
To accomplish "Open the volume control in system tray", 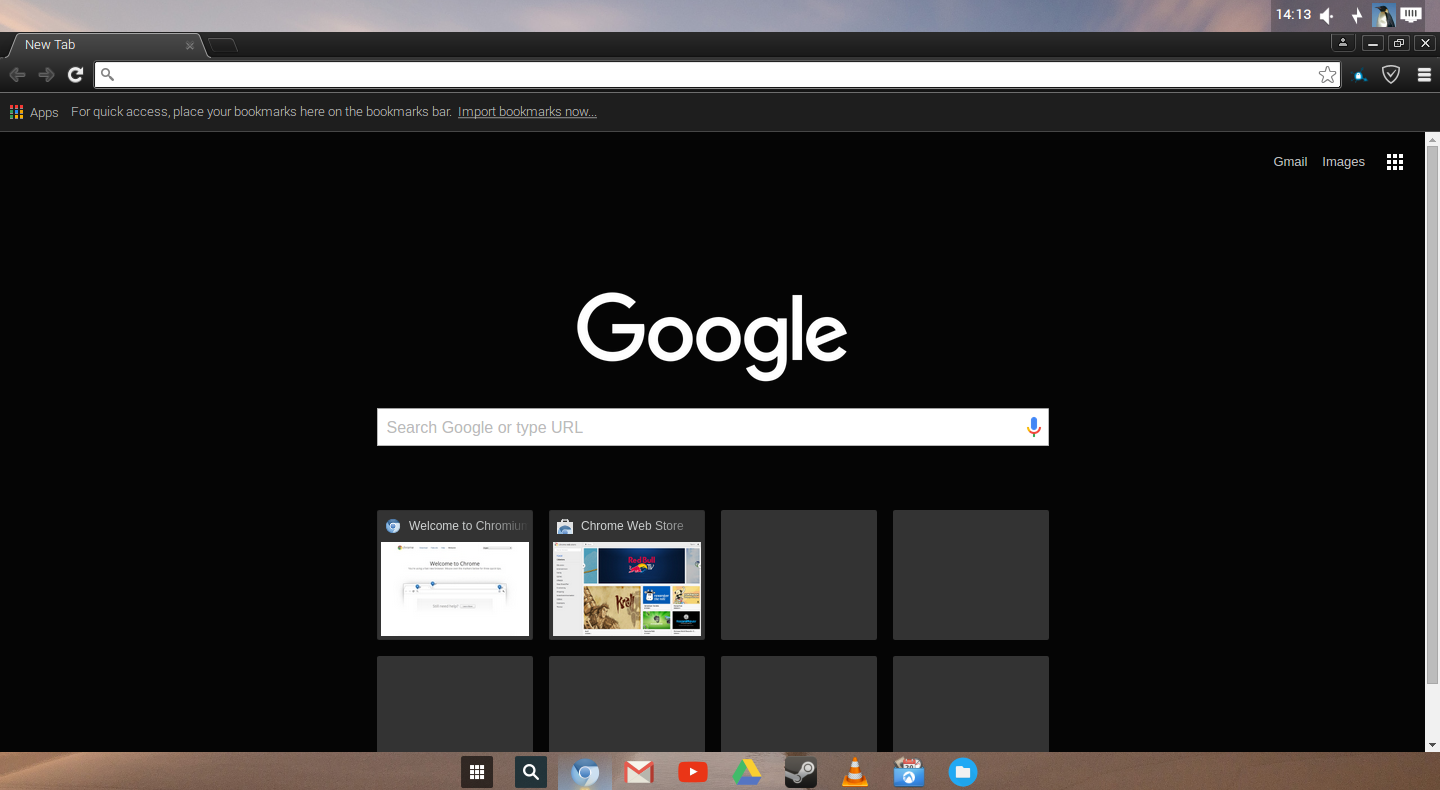I will pyautogui.click(x=1327, y=15).
